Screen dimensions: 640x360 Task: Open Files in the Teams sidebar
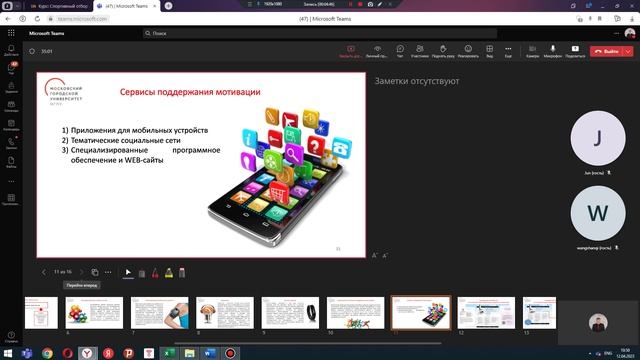[x=11, y=162]
